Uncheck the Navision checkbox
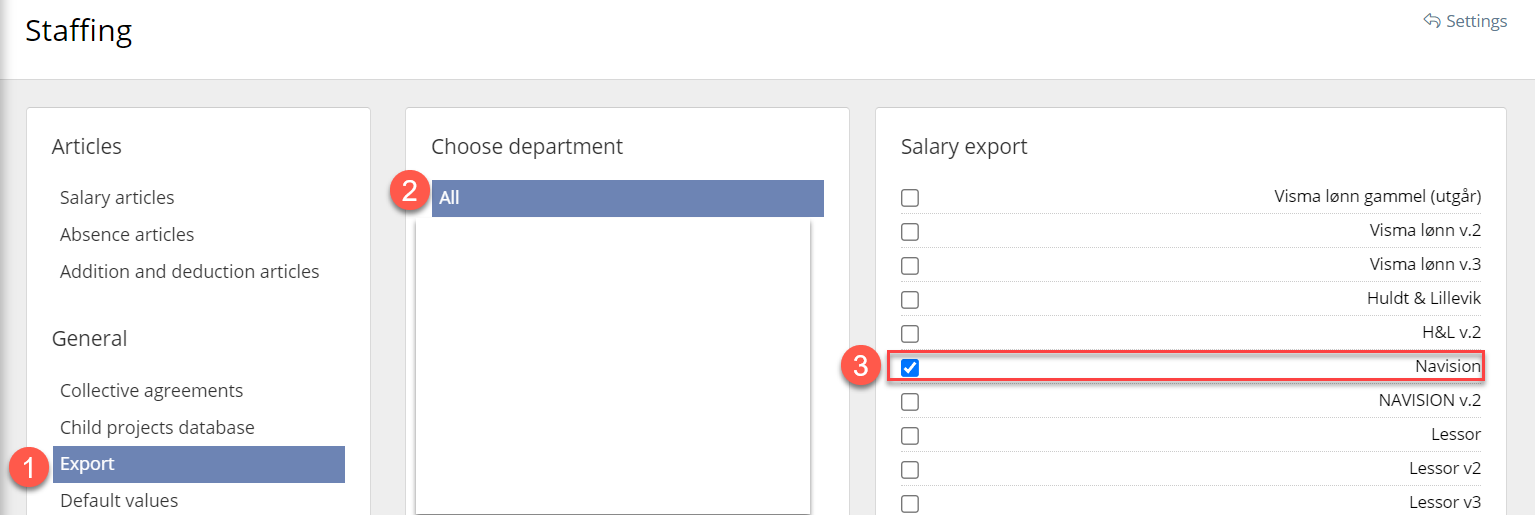This screenshot has height=515, width=1535. (910, 368)
